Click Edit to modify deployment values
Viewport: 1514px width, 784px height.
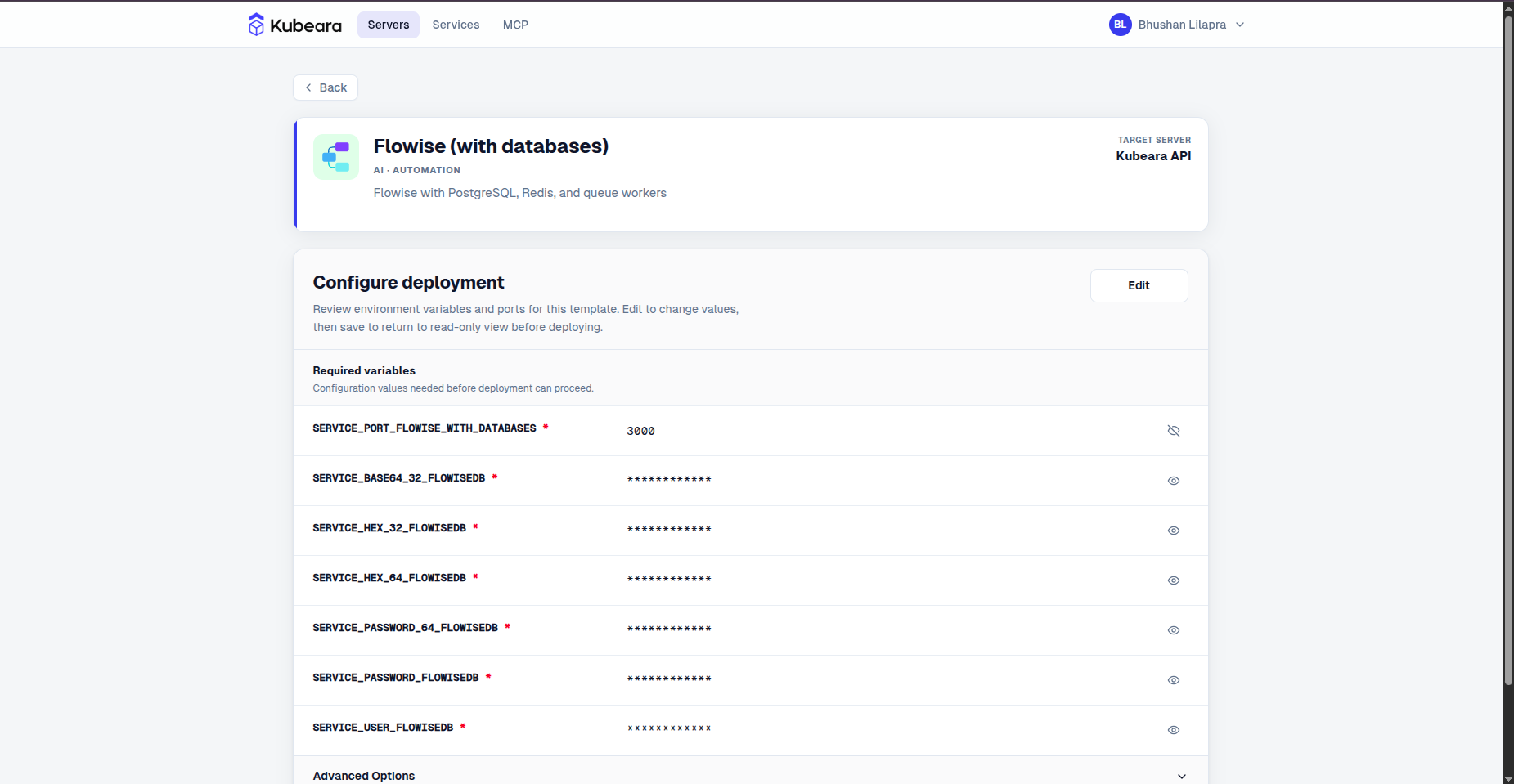[x=1139, y=285]
